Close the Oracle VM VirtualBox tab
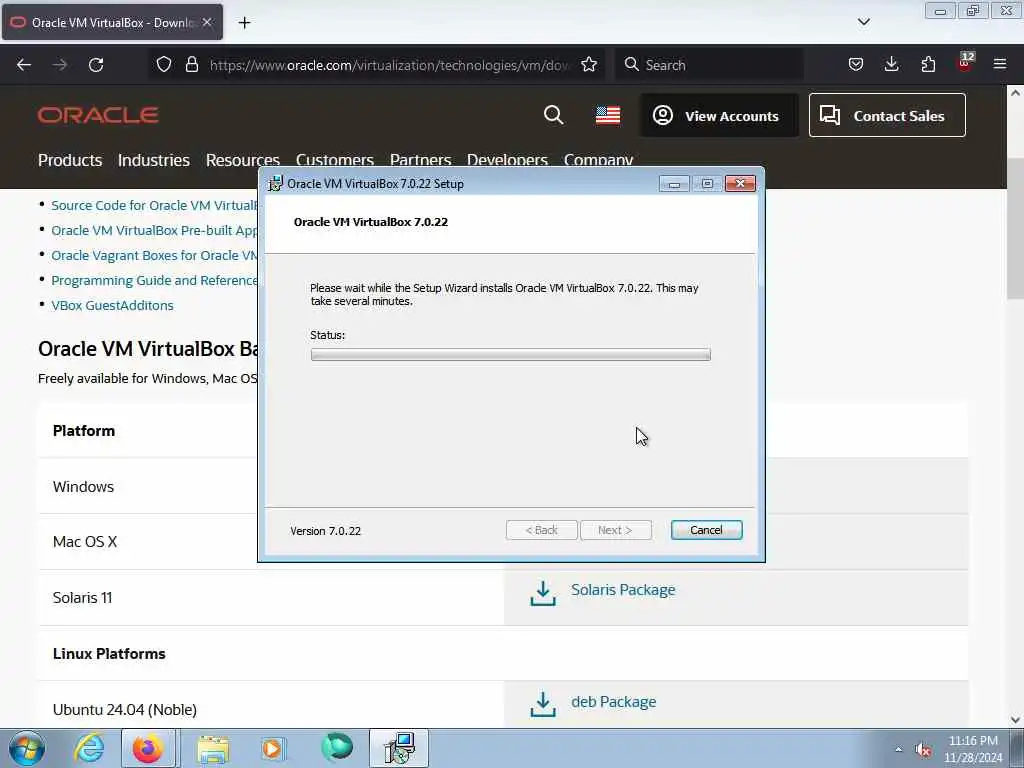The image size is (1024, 768). (207, 22)
